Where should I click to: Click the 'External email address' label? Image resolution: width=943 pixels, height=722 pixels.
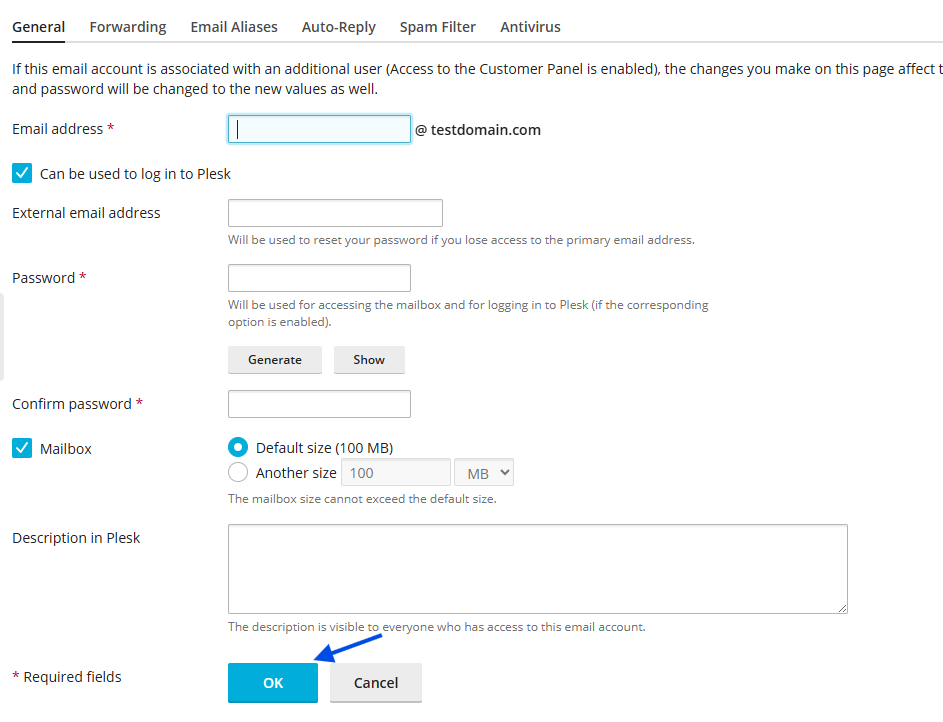pyautogui.click(x=86, y=213)
